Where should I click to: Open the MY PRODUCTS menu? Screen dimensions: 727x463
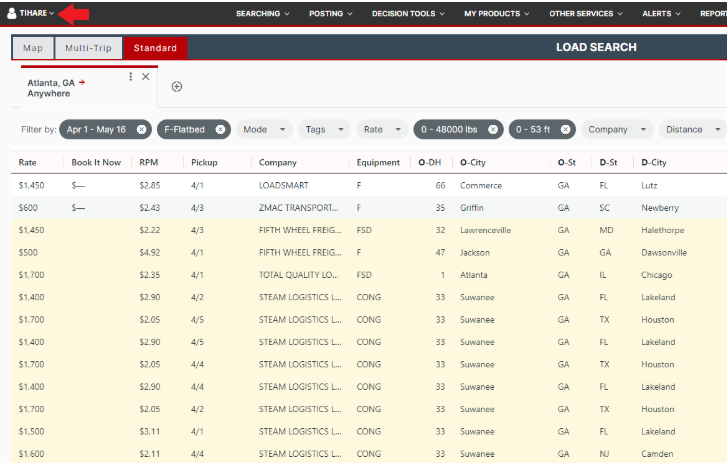pos(497,14)
